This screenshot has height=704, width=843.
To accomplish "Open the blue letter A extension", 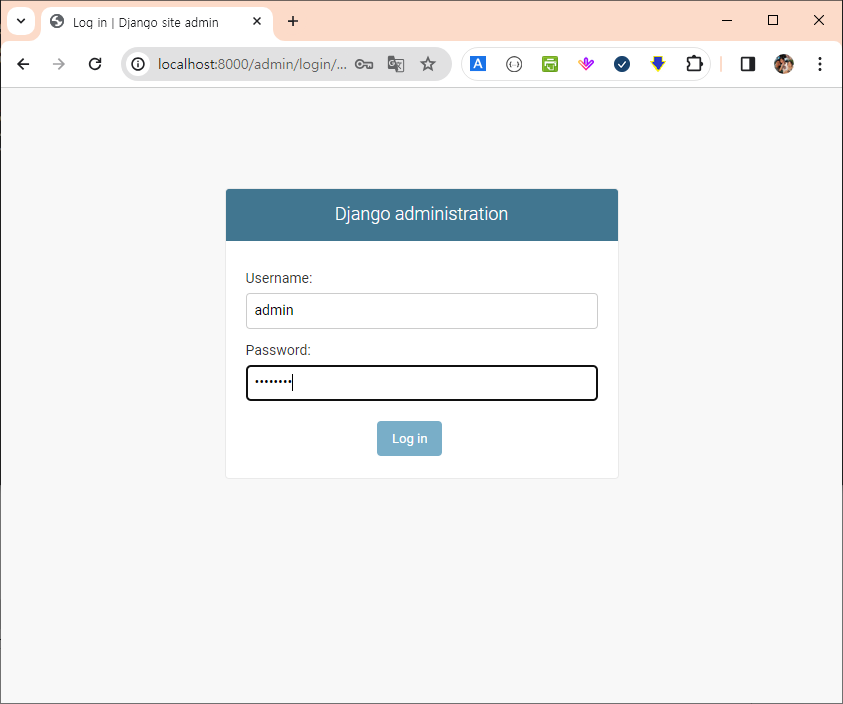I will [x=478, y=64].
